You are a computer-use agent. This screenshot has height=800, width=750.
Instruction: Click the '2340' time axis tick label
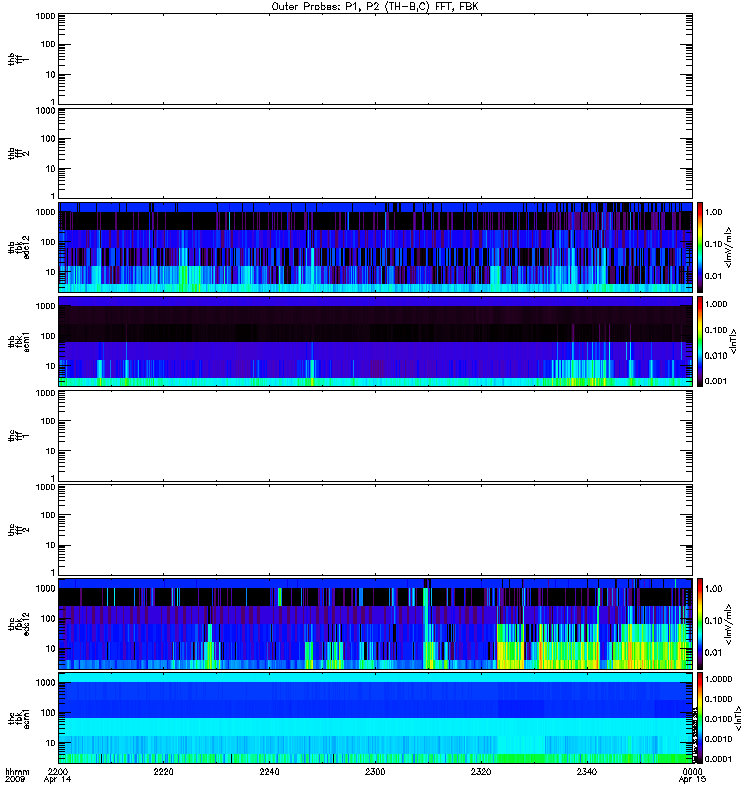tap(587, 771)
